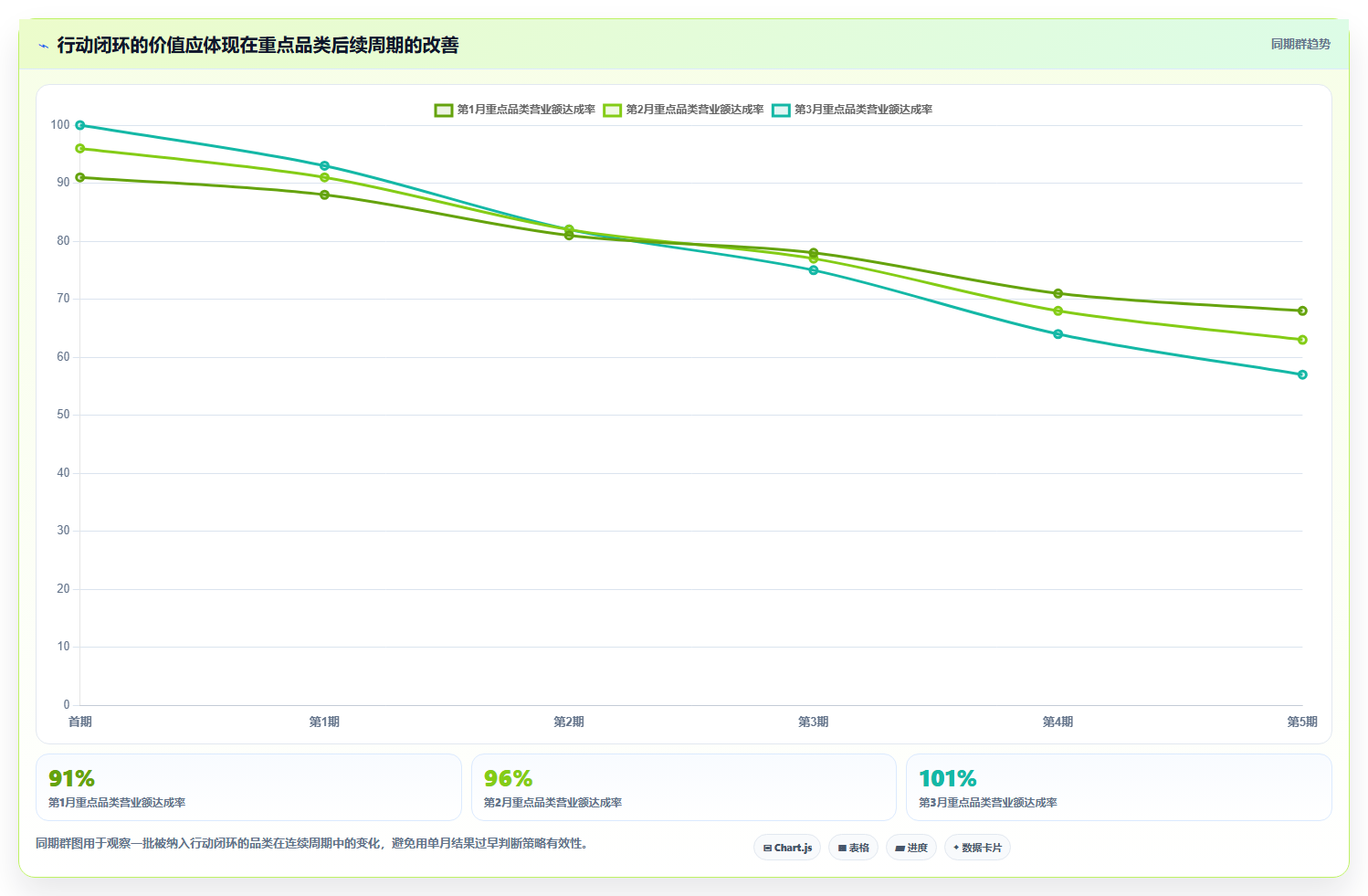
Task: Click the 进度 tag chip
Action: (x=911, y=848)
